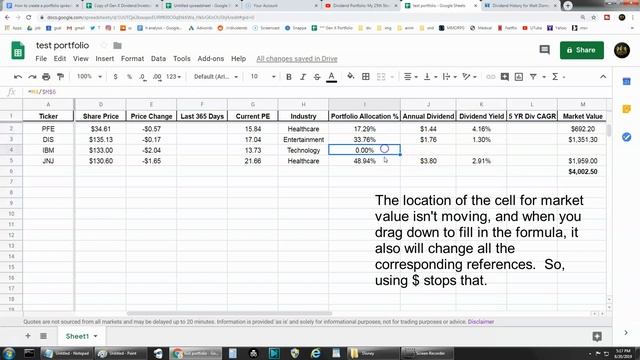Open the font size dropdown

[263, 77]
